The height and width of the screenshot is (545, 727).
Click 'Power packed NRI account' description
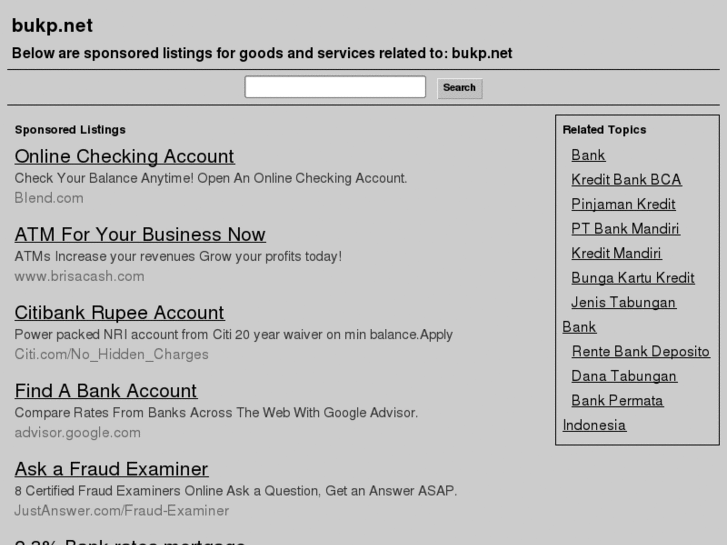point(233,334)
